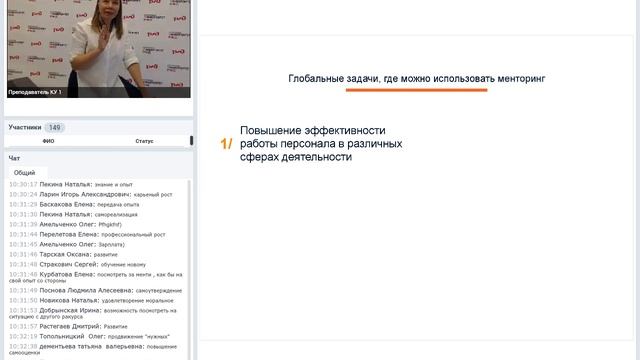Select Тарская Оксана's 'развитие' message
This screenshot has width=640, height=360.
pyautogui.click(x=63, y=254)
